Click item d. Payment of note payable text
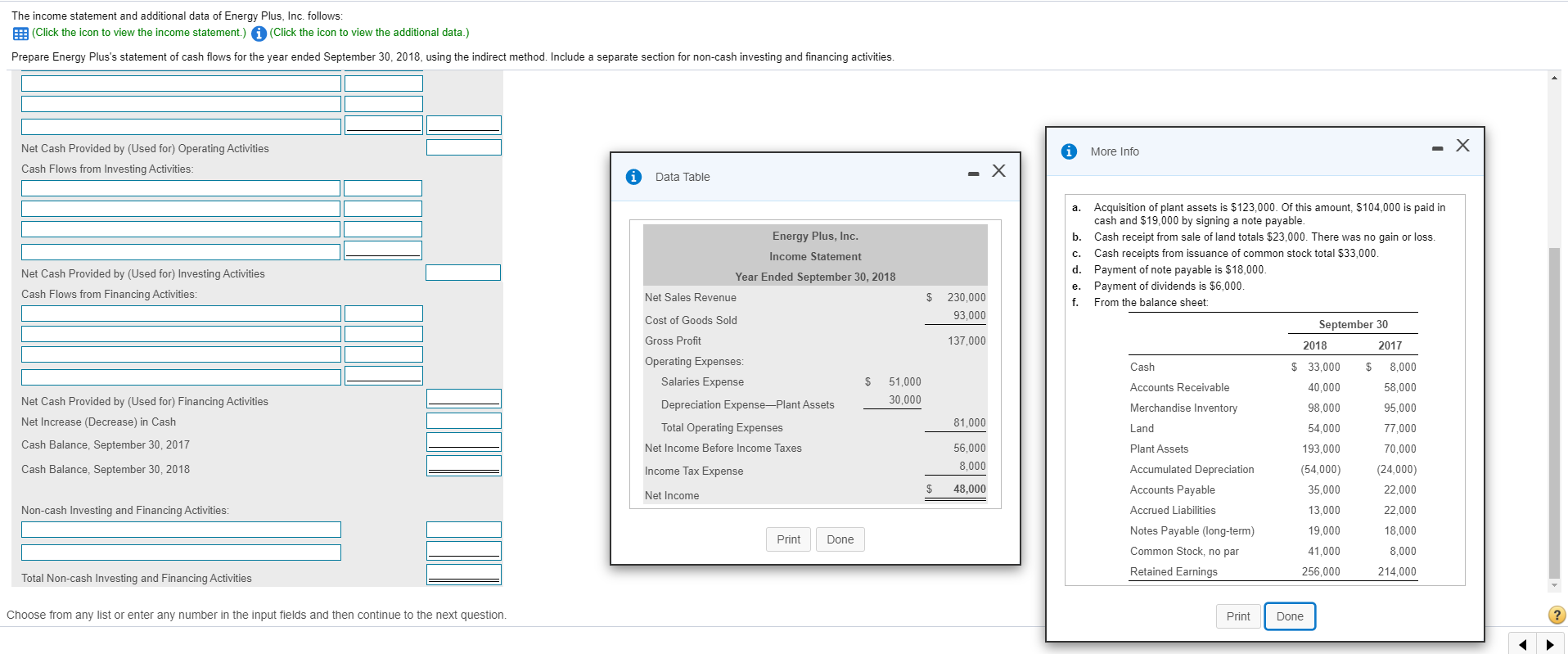This screenshot has width=1568, height=654. (x=1179, y=269)
